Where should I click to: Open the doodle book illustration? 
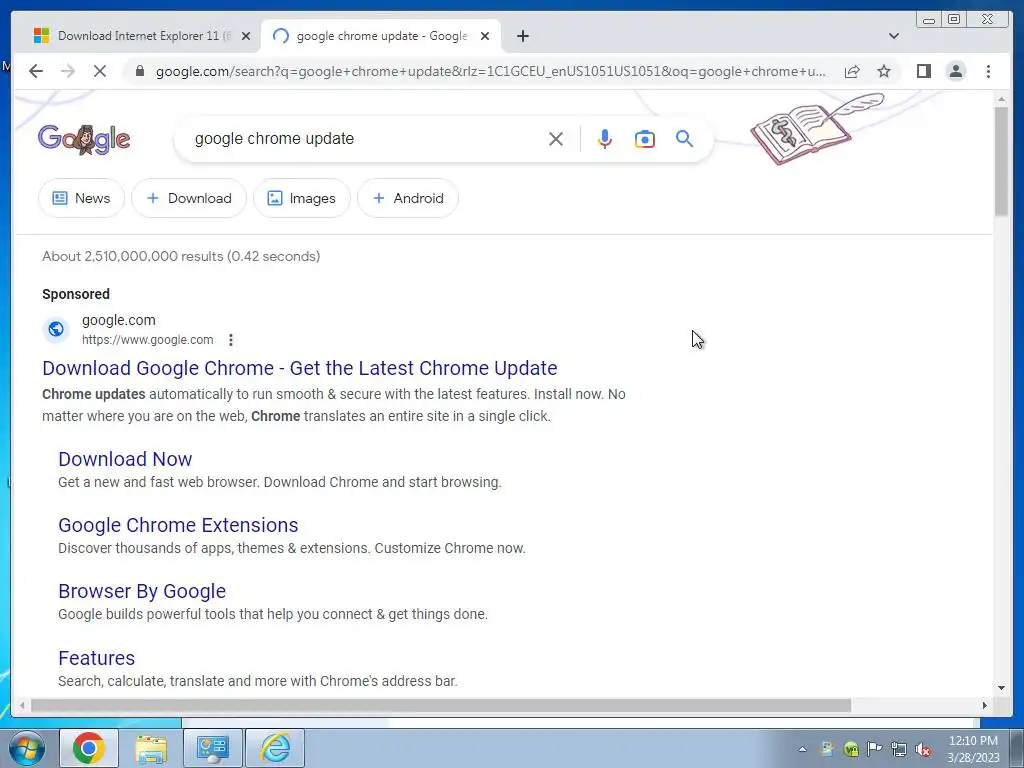(x=816, y=128)
